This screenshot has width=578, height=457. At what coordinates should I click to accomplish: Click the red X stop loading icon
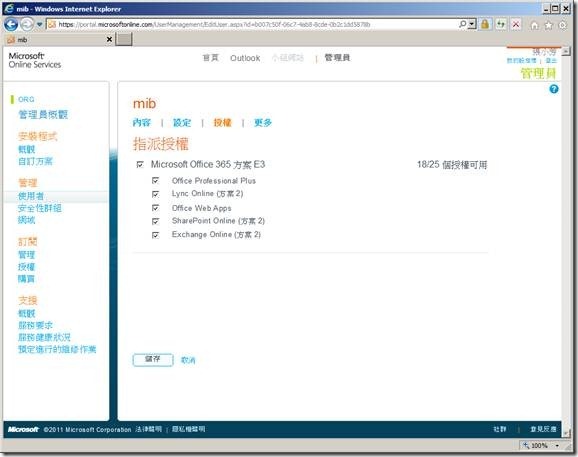pos(516,24)
